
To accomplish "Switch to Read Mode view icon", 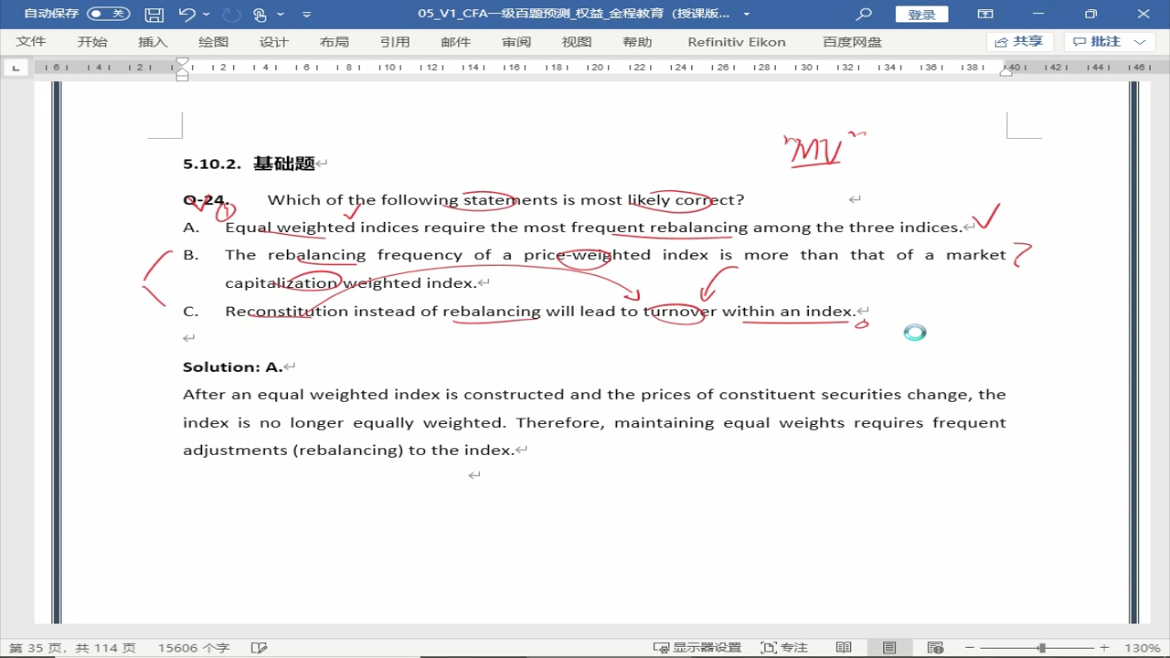I will (x=844, y=648).
